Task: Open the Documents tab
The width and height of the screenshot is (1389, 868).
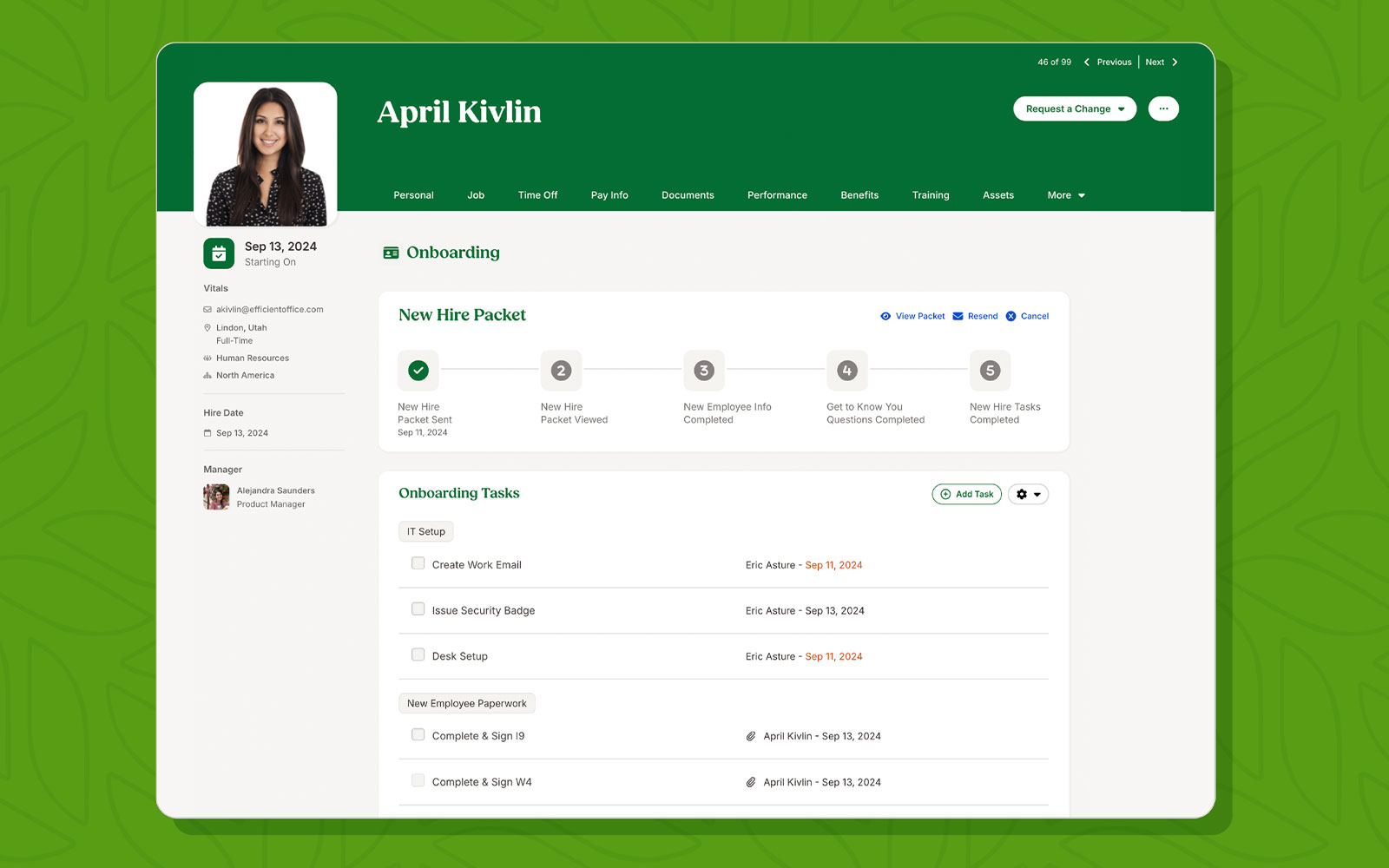Action: coord(688,195)
